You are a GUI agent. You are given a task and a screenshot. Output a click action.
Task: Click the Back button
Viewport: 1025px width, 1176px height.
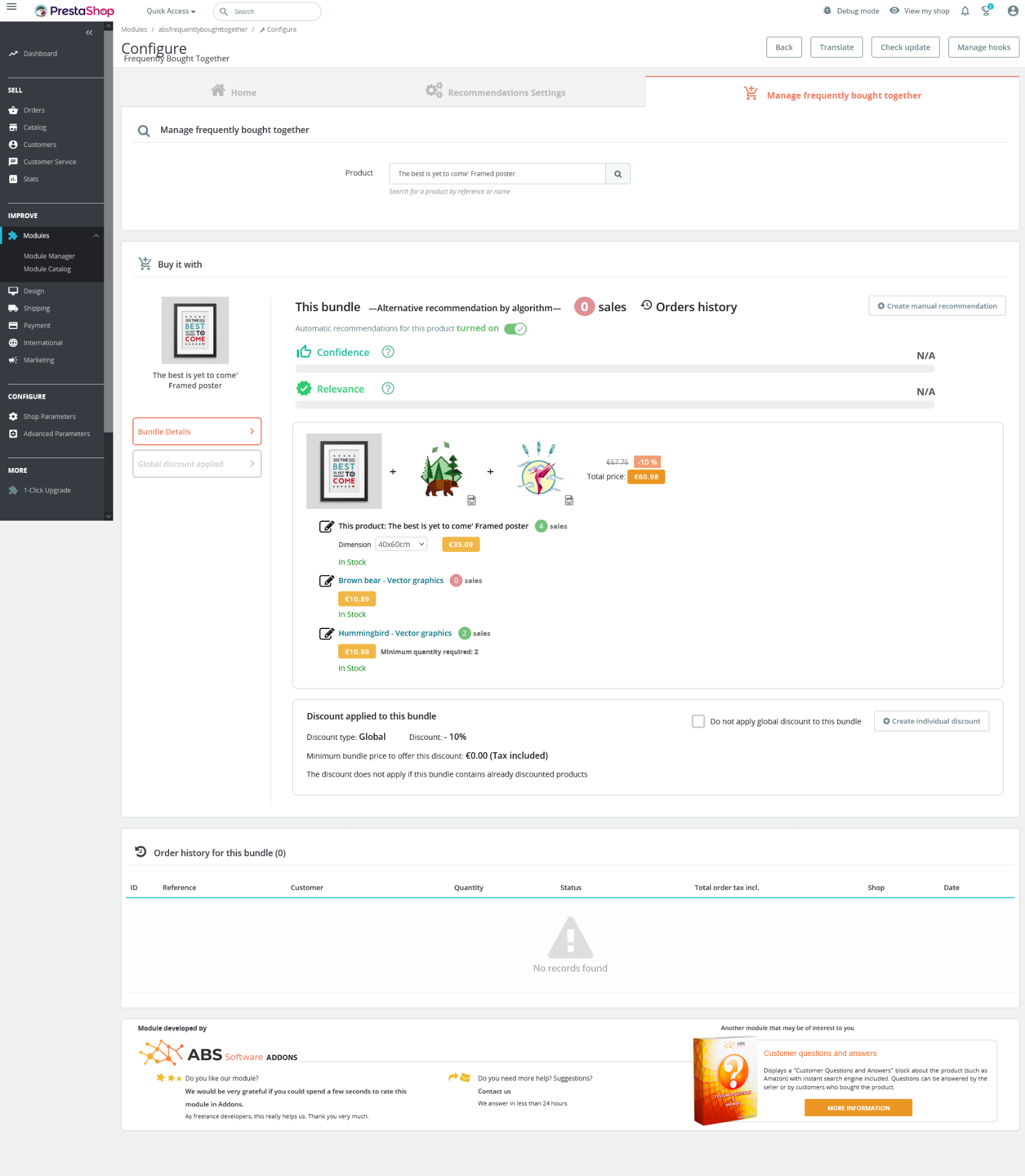coord(784,47)
